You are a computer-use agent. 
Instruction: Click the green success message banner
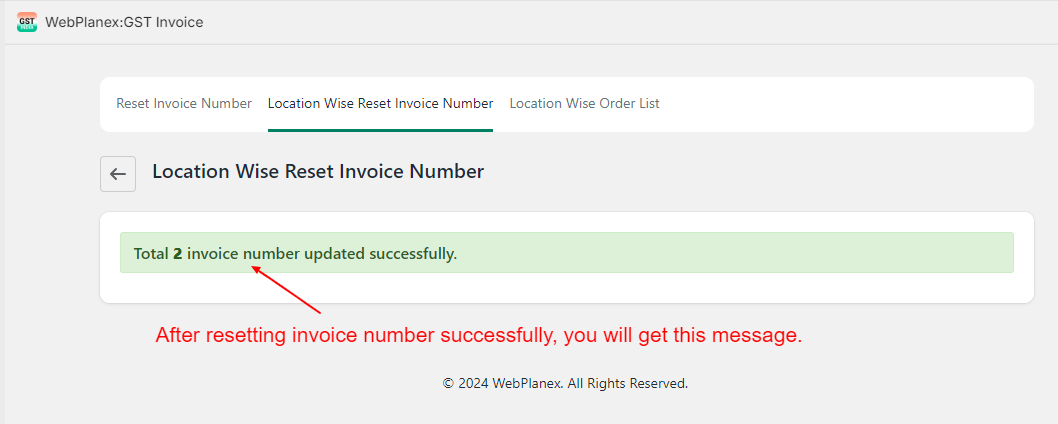click(x=567, y=253)
